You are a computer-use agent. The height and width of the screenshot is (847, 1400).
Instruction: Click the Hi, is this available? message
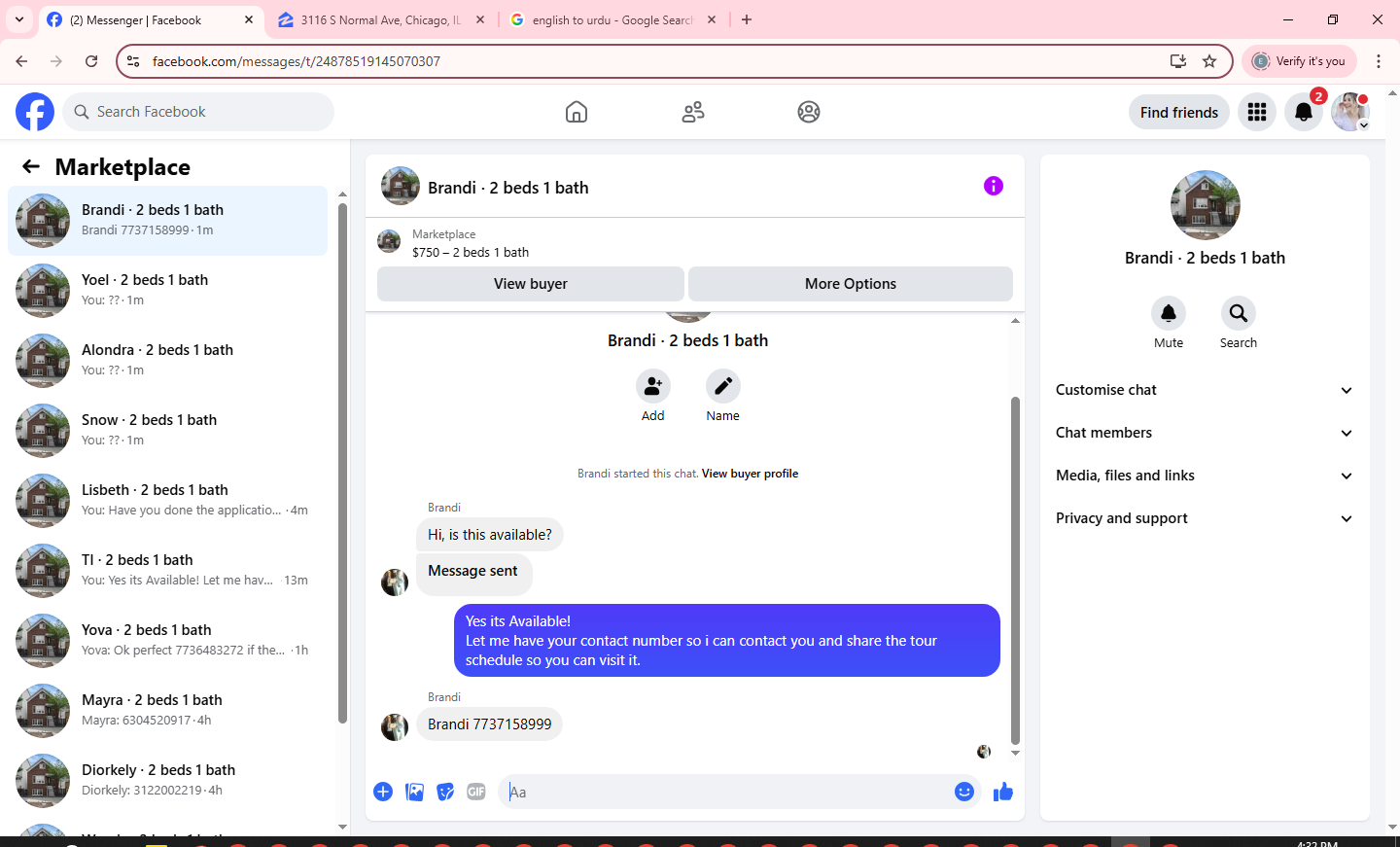(490, 535)
